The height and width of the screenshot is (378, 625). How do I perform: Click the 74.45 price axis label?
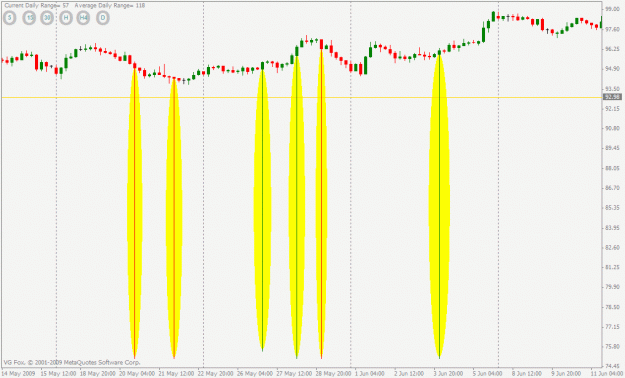tap(611, 366)
